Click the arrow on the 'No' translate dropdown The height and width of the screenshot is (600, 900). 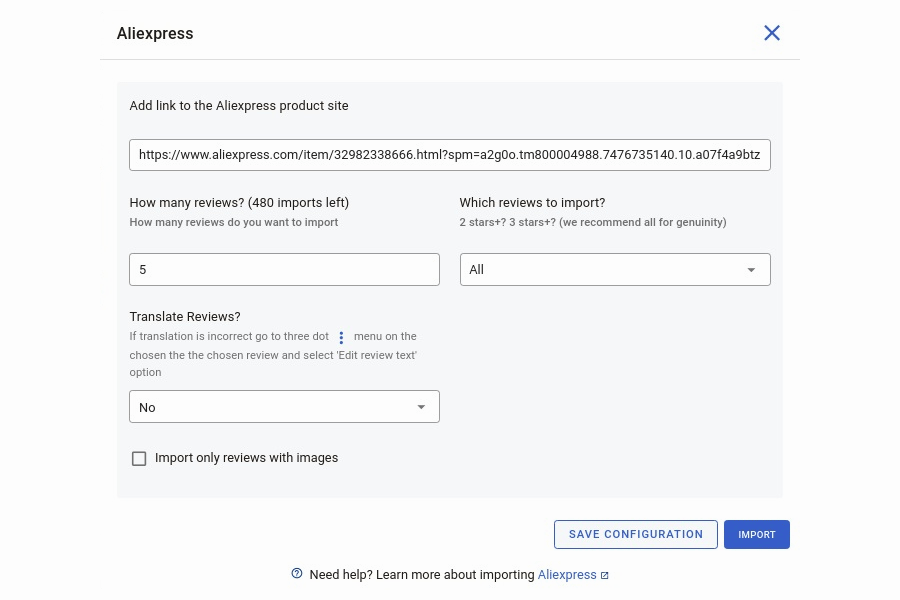tap(421, 407)
